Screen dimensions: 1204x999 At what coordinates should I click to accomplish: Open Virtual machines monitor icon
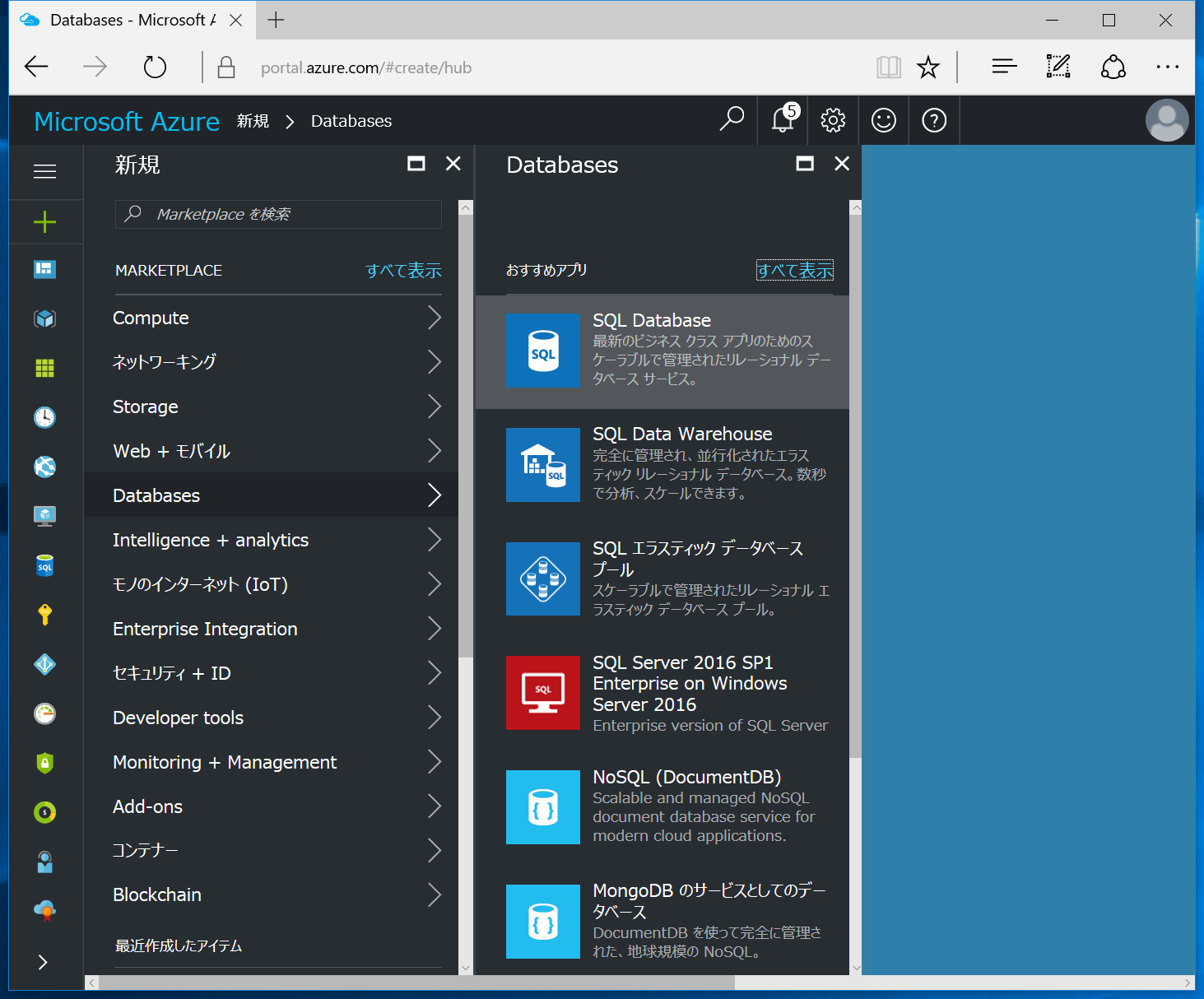pos(44,516)
